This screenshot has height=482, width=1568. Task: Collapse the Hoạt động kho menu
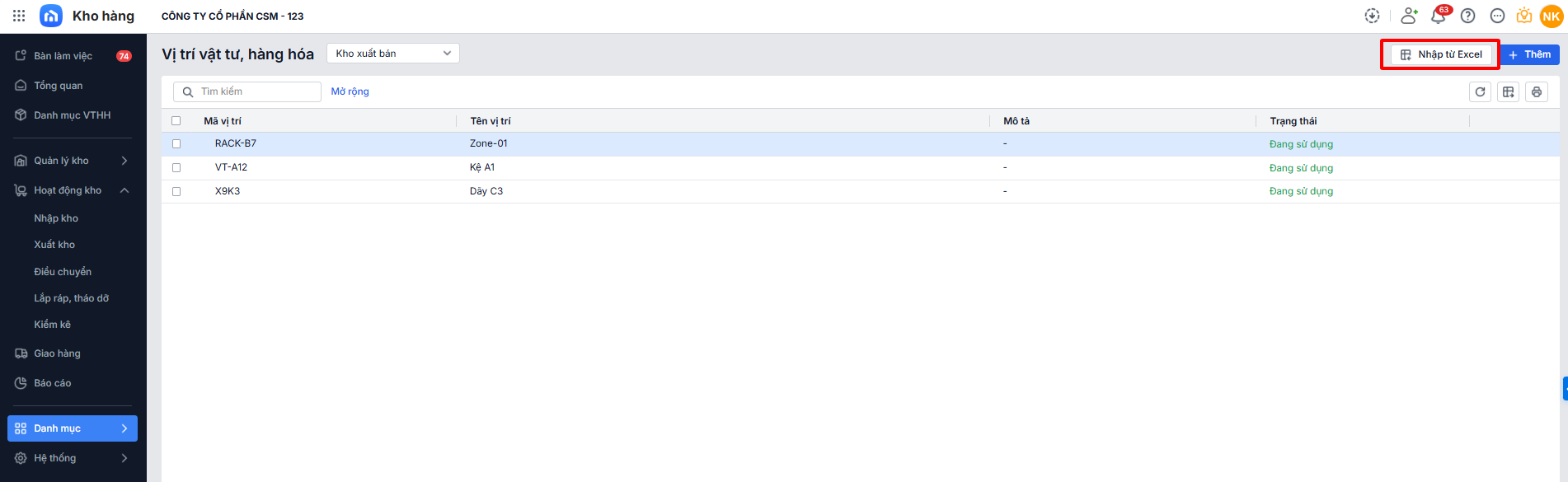[124, 190]
